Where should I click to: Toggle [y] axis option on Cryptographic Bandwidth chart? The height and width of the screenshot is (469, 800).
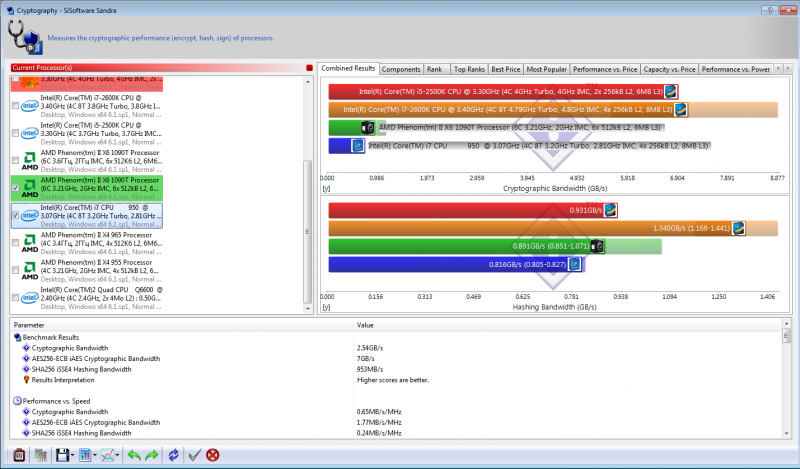[x=327, y=188]
